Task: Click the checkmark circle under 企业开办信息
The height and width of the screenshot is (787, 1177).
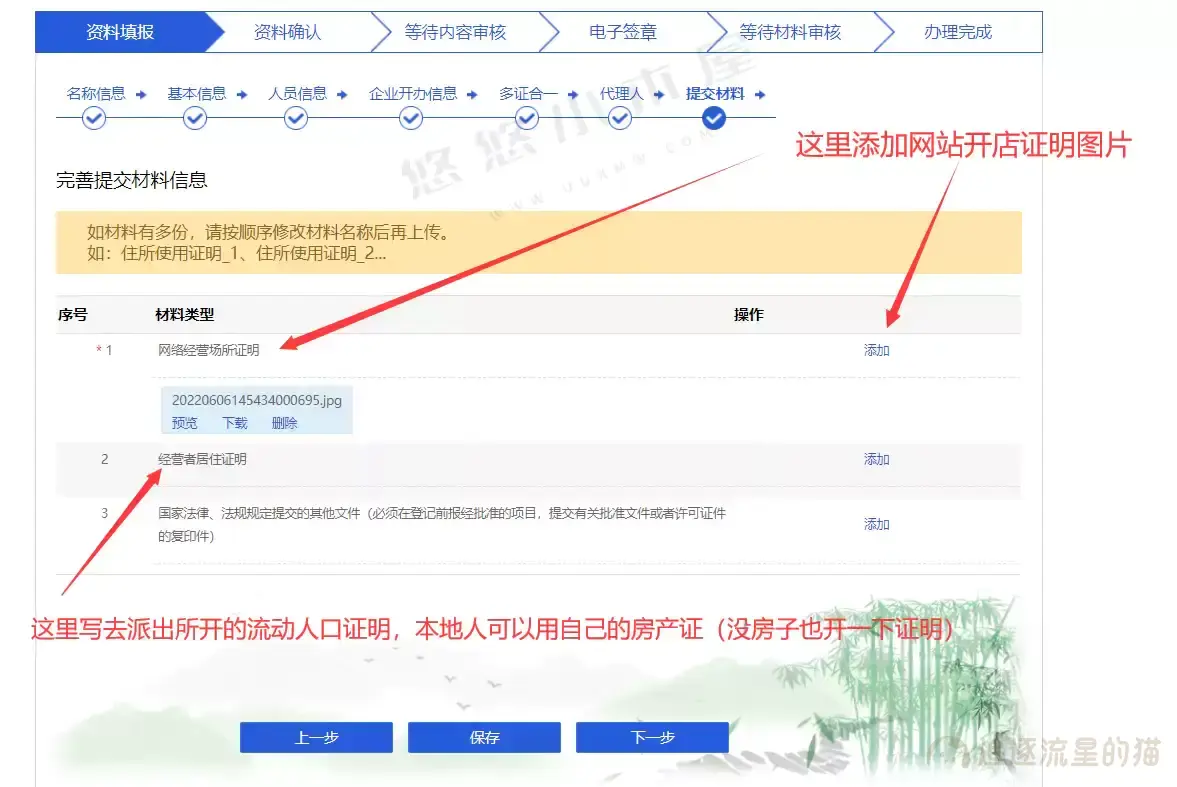Action: pos(411,119)
